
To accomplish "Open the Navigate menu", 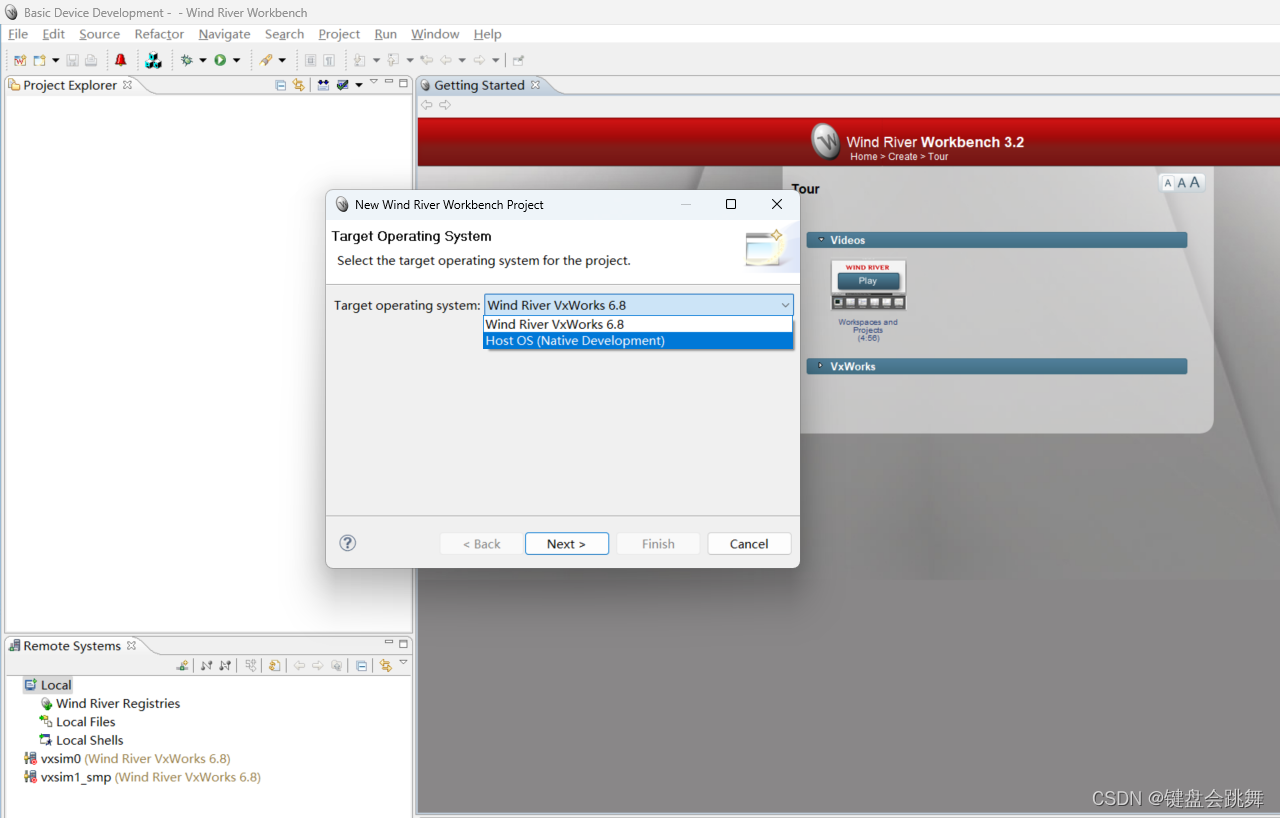I will (224, 34).
